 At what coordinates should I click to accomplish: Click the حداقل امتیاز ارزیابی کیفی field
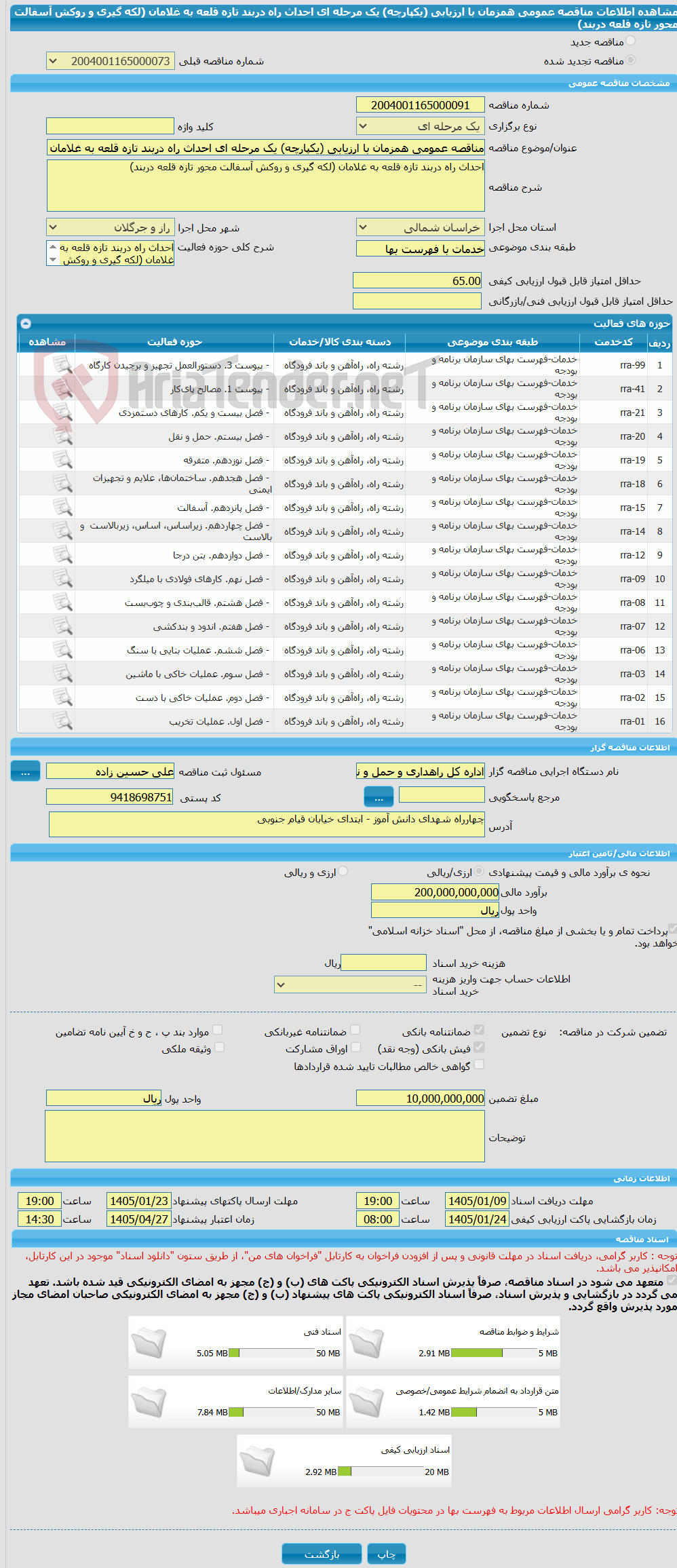(x=417, y=281)
